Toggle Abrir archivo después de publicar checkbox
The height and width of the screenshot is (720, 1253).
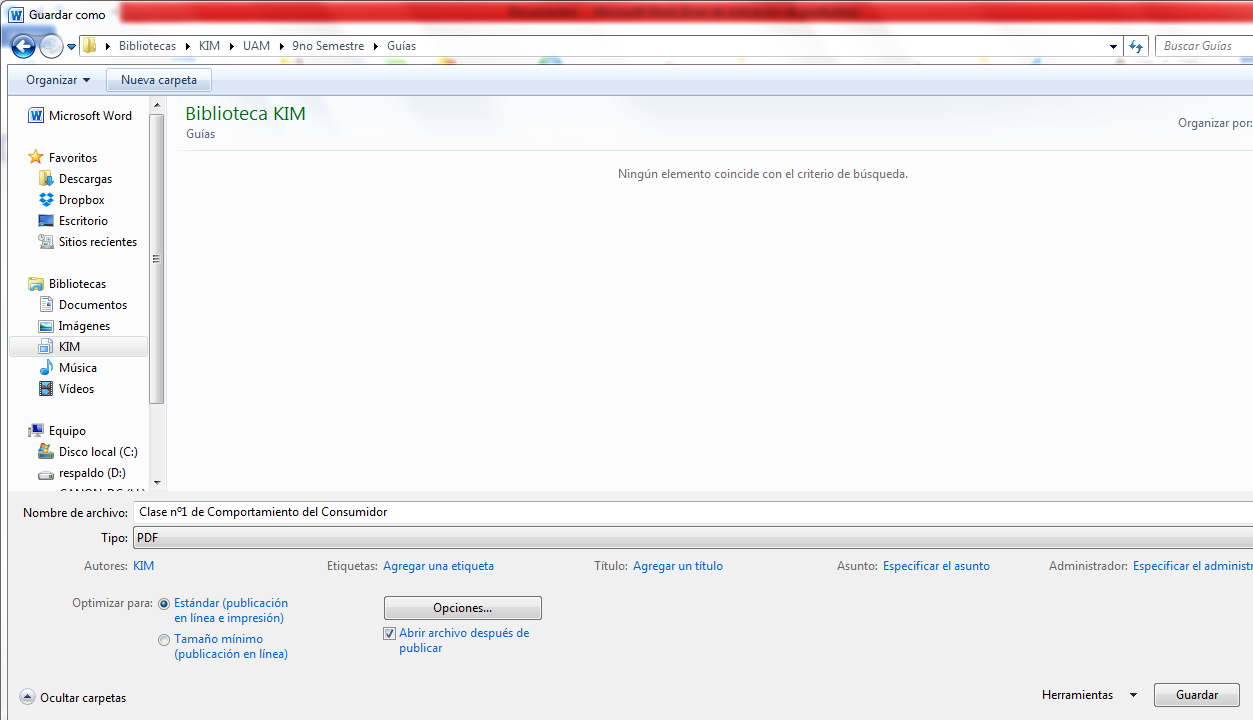click(x=390, y=634)
